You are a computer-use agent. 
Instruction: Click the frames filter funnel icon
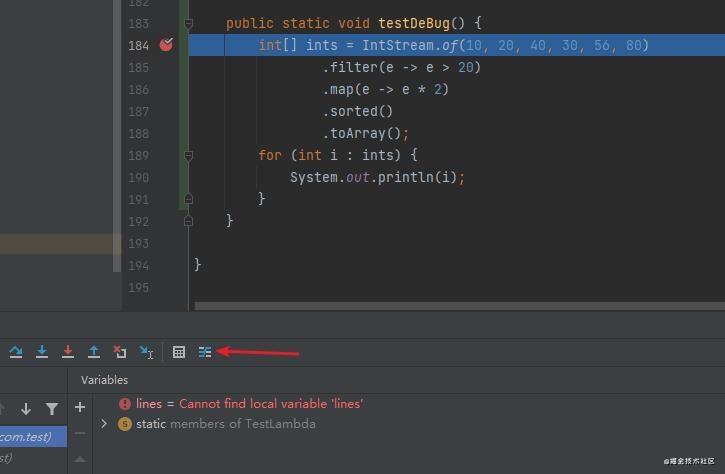point(52,409)
